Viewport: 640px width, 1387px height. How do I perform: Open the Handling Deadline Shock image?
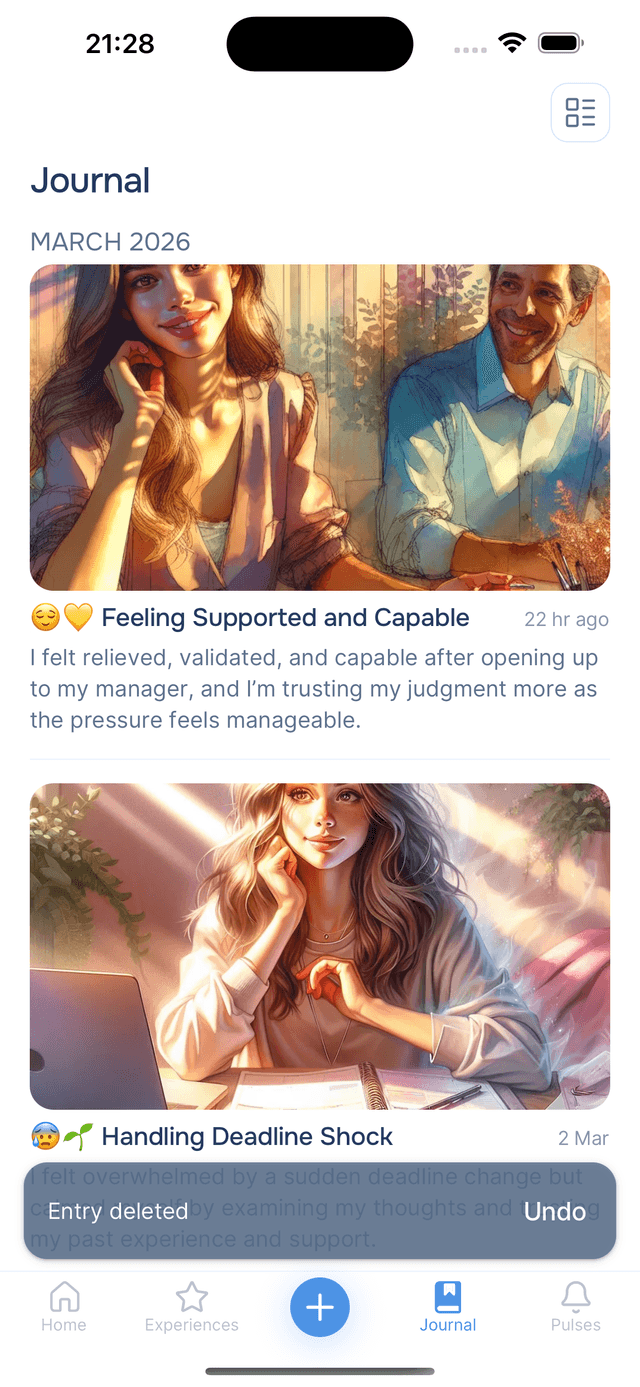click(x=320, y=946)
